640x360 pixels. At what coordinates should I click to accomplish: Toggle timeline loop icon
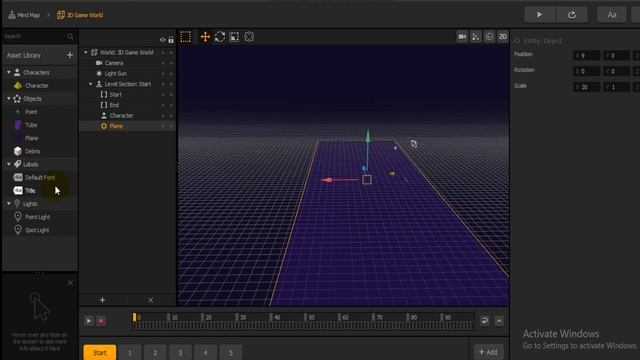(x=484, y=321)
